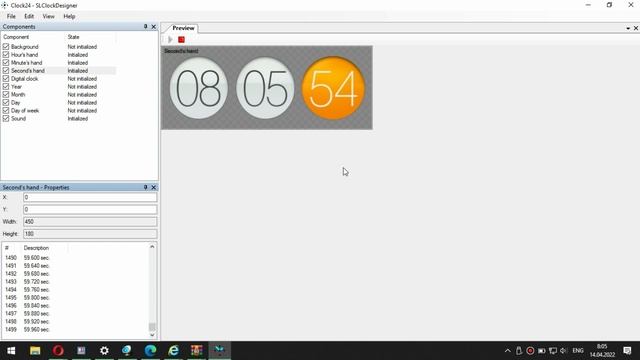Screen dimensions: 640x360
Task: Open volume control in system tray
Action: (x=564, y=351)
